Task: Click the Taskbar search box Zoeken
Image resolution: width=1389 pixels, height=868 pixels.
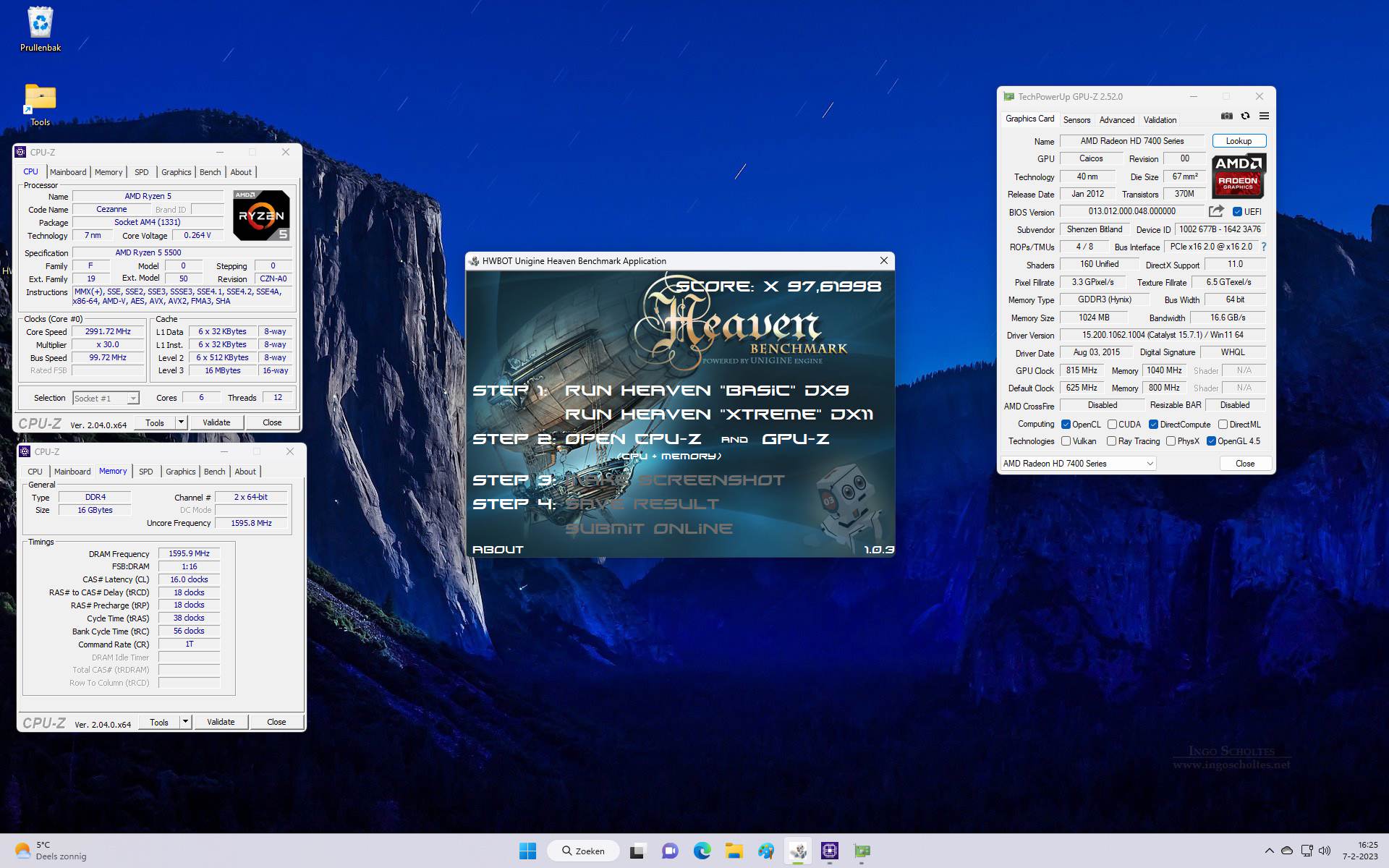Action: click(x=583, y=851)
